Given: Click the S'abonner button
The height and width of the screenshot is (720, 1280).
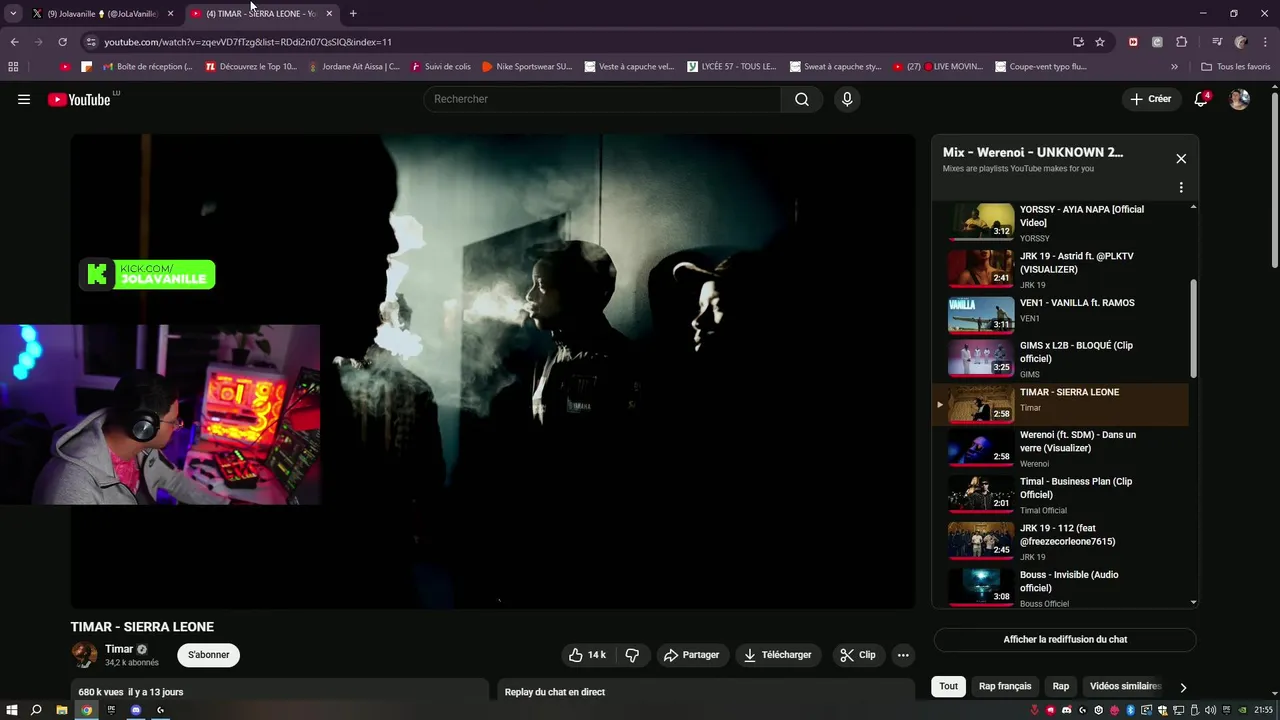Looking at the screenshot, I should (x=209, y=655).
